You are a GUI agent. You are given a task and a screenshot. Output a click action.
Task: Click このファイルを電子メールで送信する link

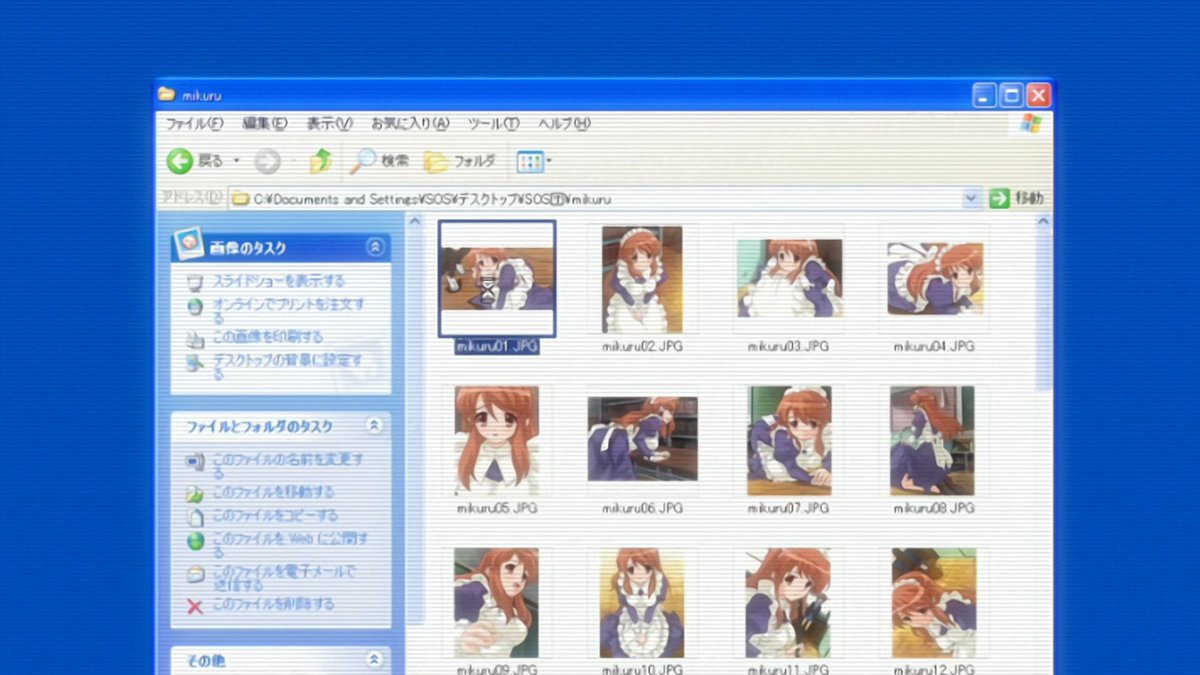(x=284, y=578)
